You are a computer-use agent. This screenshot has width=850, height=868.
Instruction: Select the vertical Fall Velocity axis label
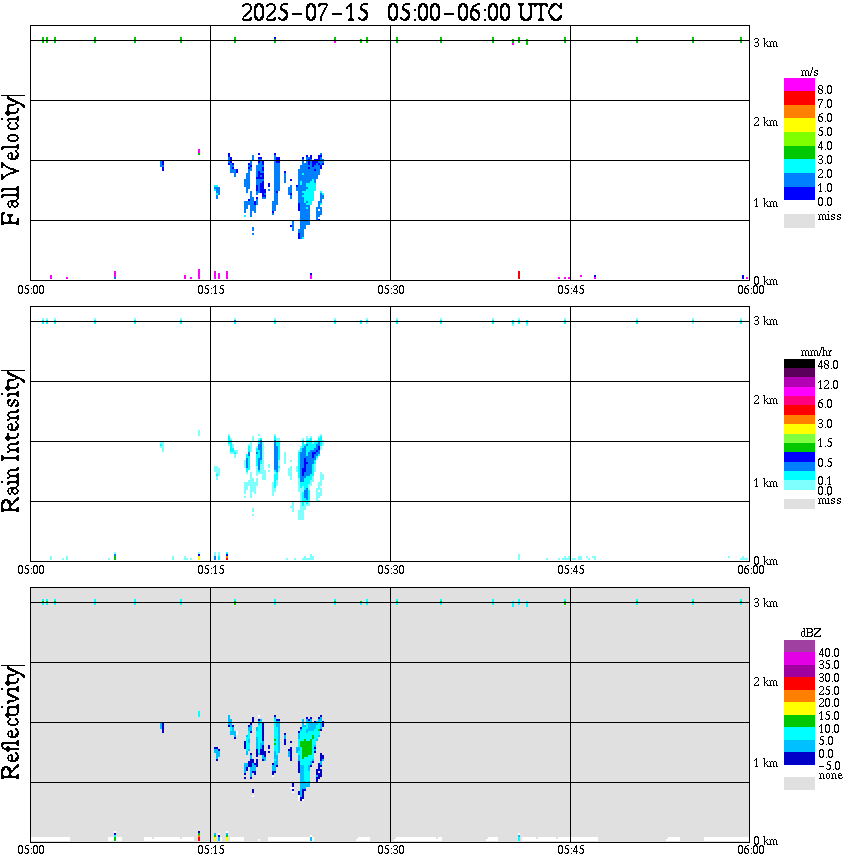click(x=12, y=160)
